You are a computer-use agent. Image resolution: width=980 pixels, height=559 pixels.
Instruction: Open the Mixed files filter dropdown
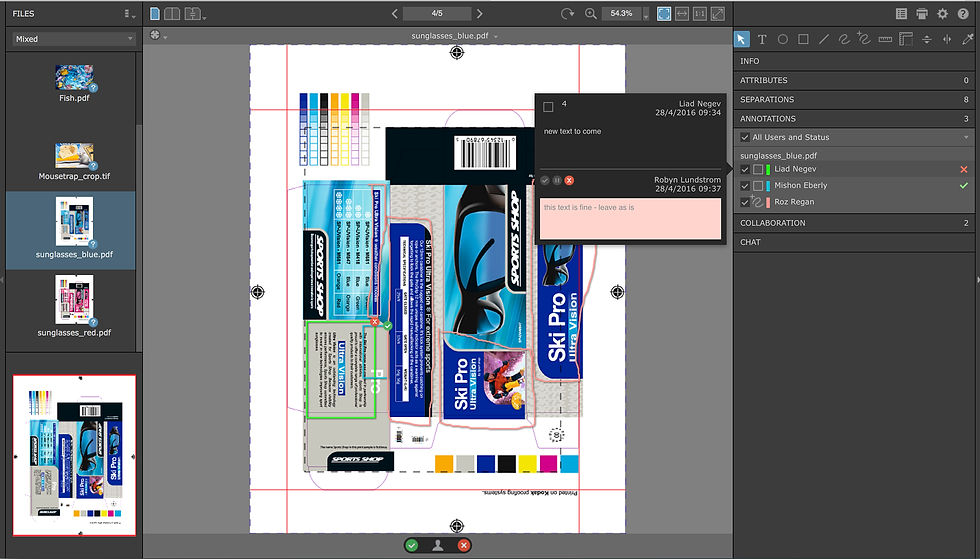click(74, 39)
